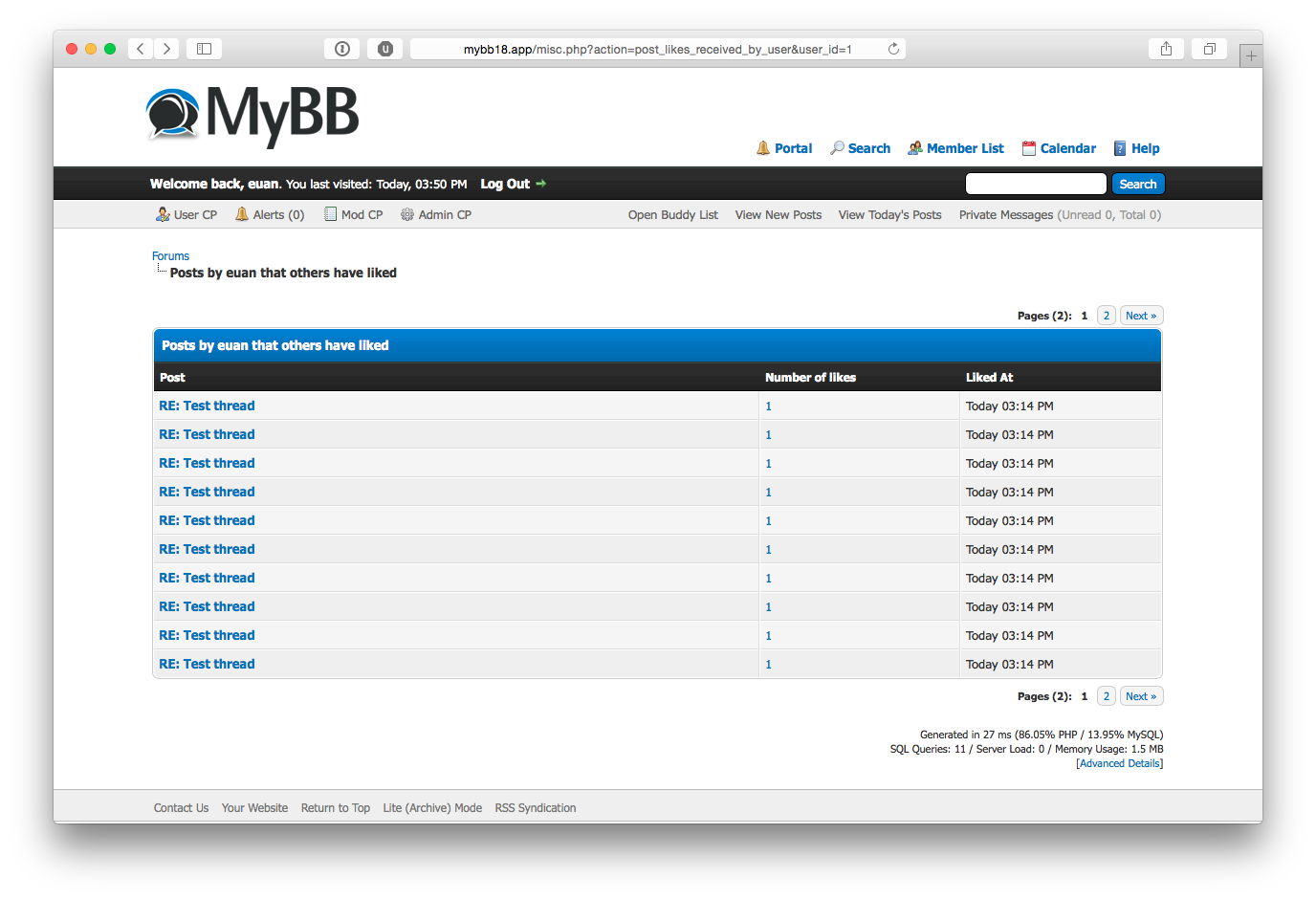Click the Portal bell icon

pyautogui.click(x=763, y=148)
